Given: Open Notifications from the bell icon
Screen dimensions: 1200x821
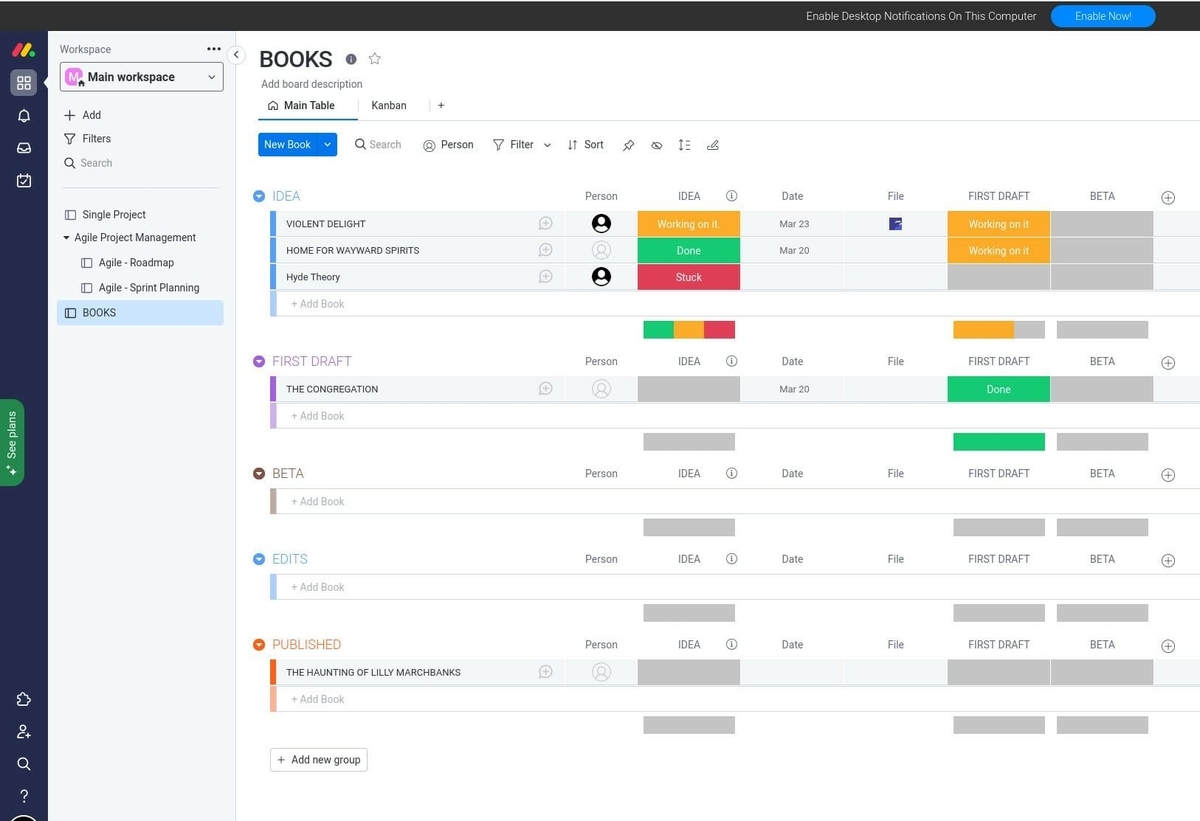Looking at the screenshot, I should [x=23, y=115].
